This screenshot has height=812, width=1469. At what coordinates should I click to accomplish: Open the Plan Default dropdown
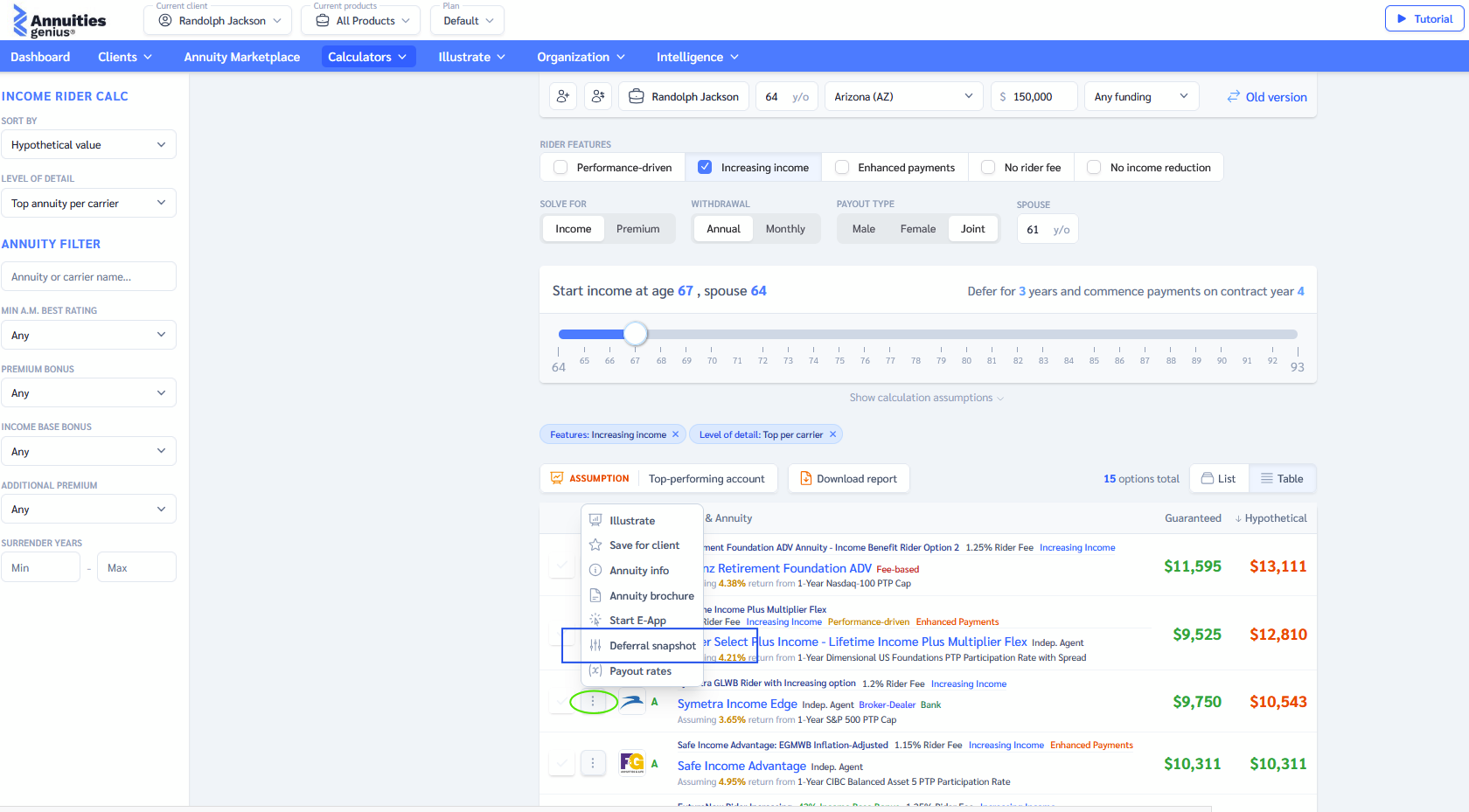pyautogui.click(x=467, y=20)
